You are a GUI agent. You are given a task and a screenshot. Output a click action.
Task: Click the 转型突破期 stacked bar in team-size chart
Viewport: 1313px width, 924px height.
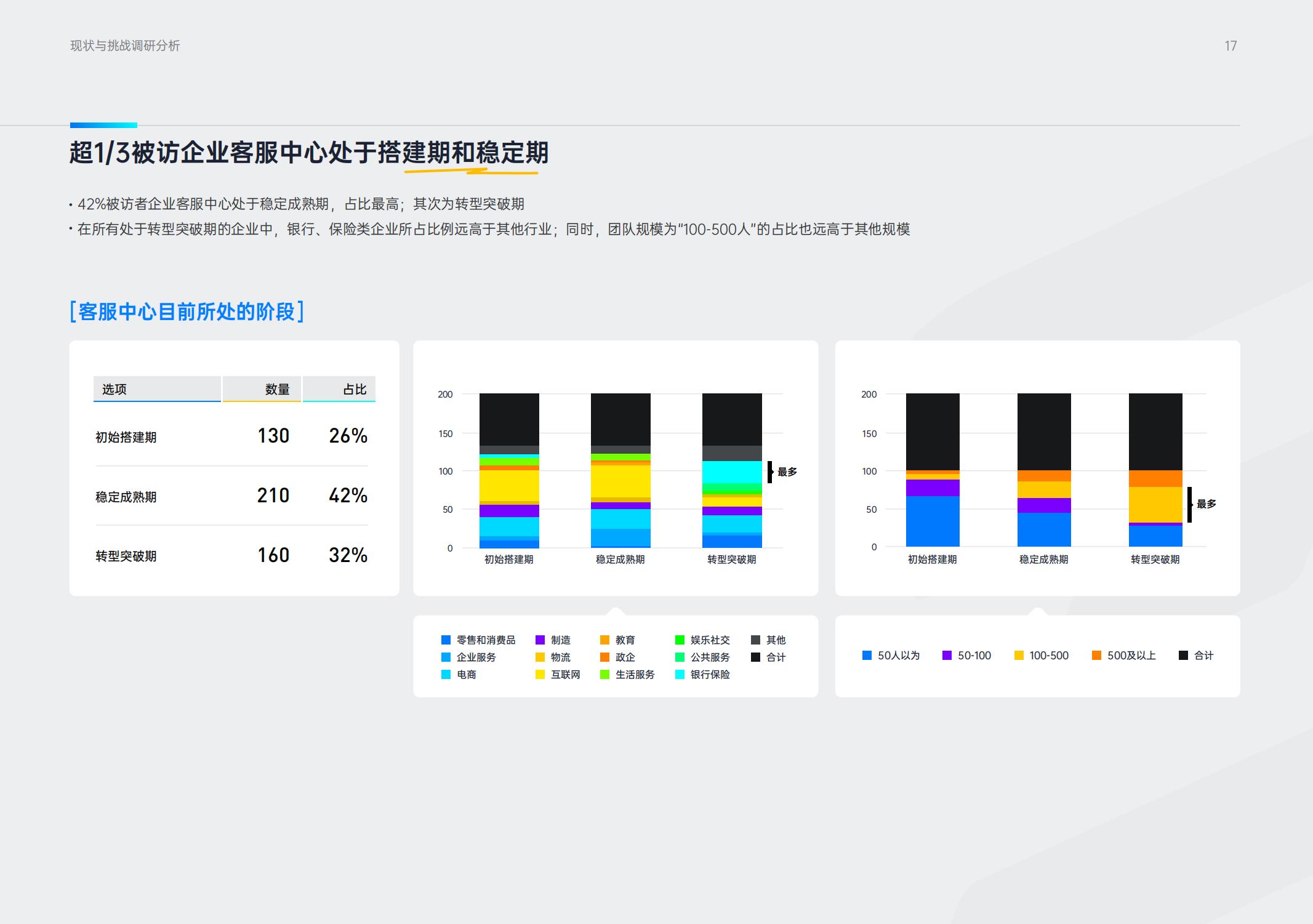[1155, 470]
